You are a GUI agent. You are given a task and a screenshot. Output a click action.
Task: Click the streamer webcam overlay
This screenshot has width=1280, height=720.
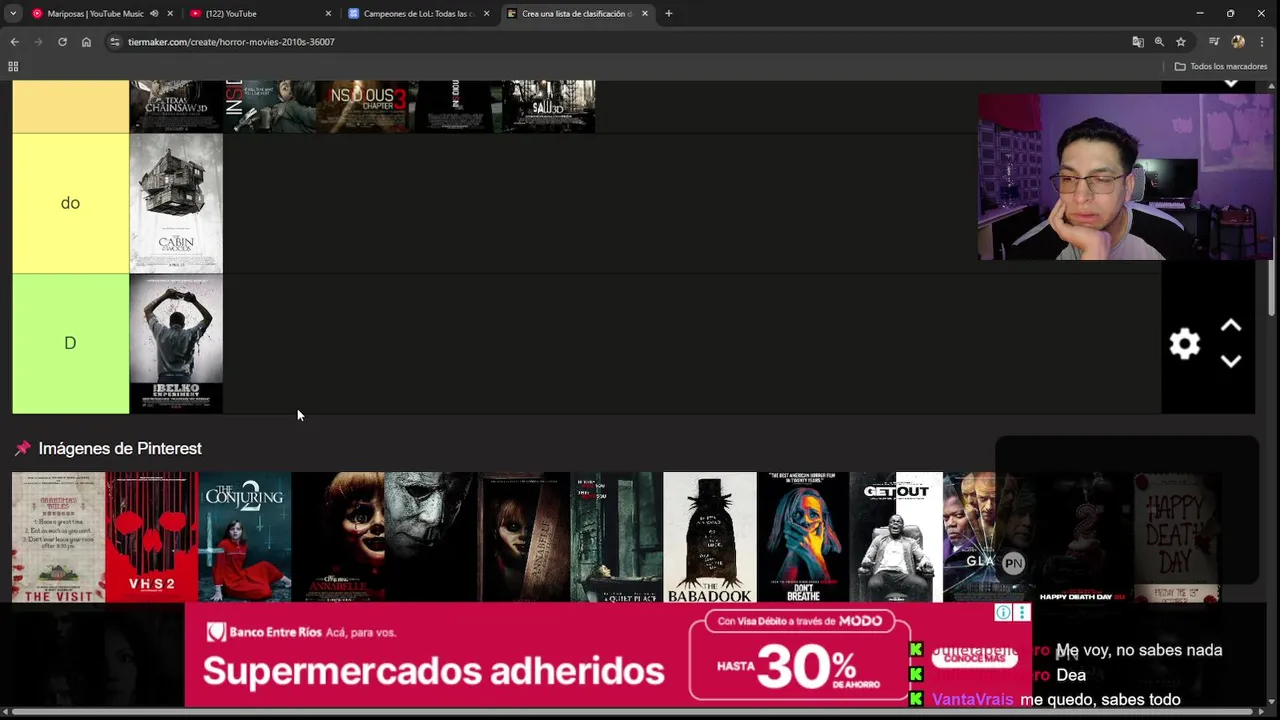click(1125, 177)
